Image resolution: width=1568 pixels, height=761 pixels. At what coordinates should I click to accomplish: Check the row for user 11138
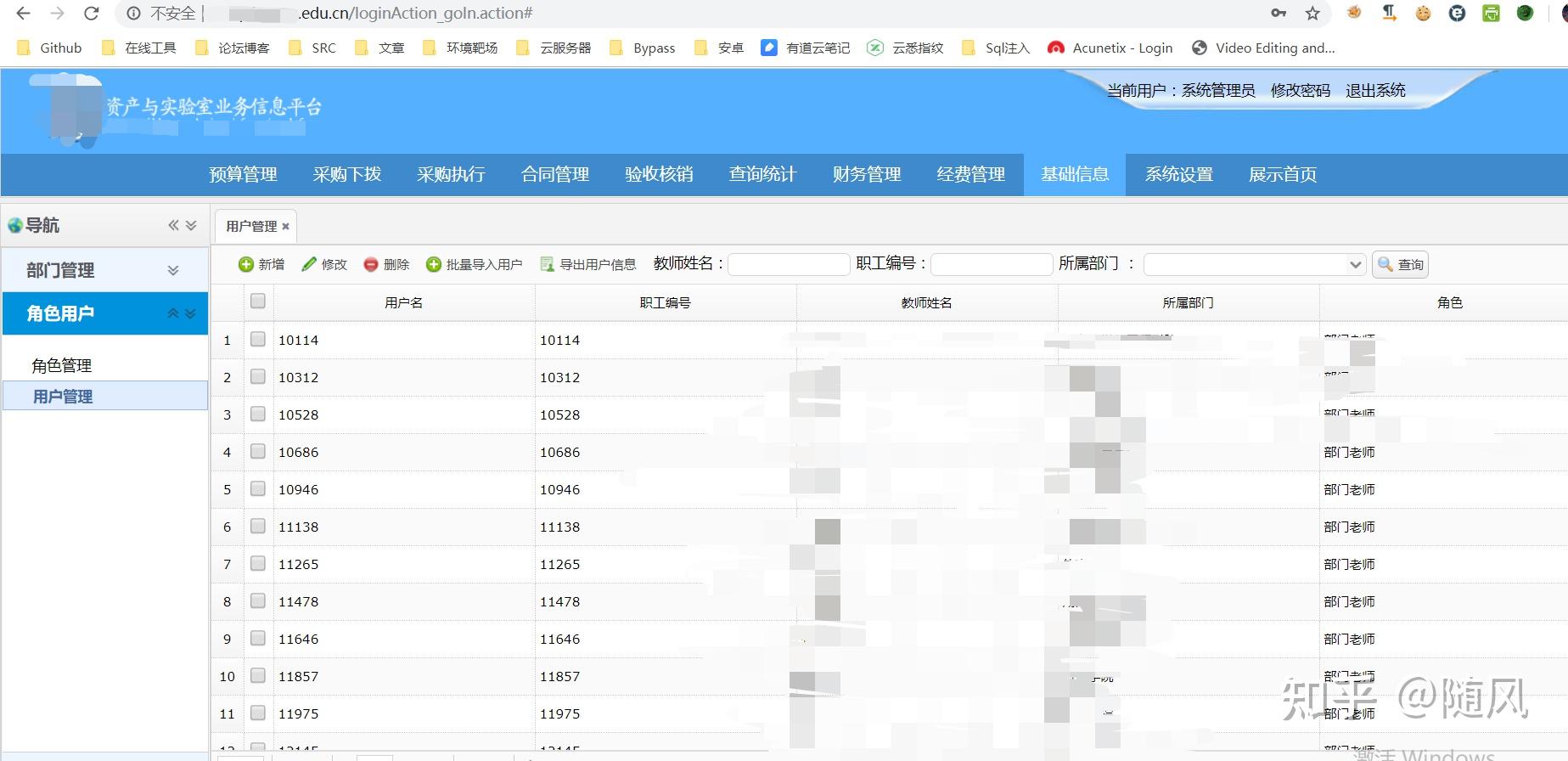tap(258, 526)
